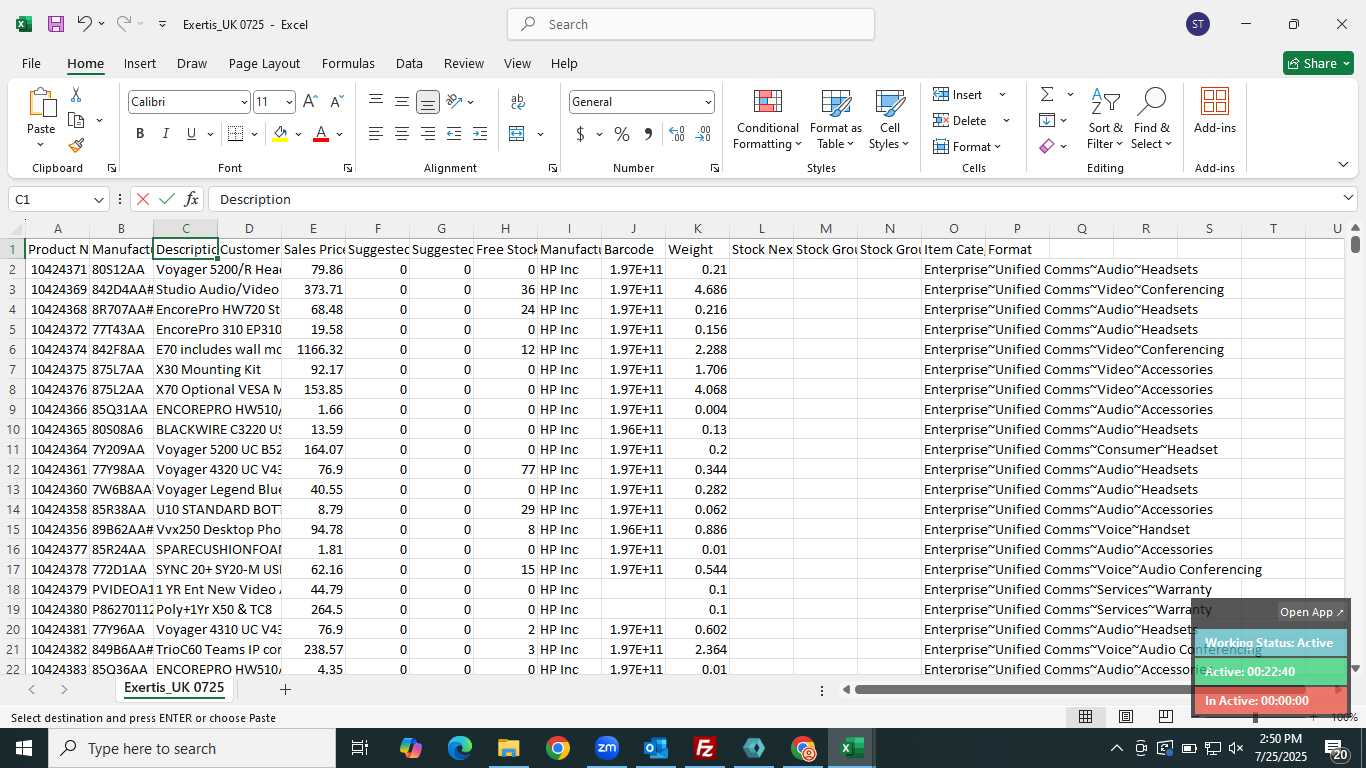Toggle Center horizontal alignment
Viewport: 1366px width, 768px height.
pos(402,134)
